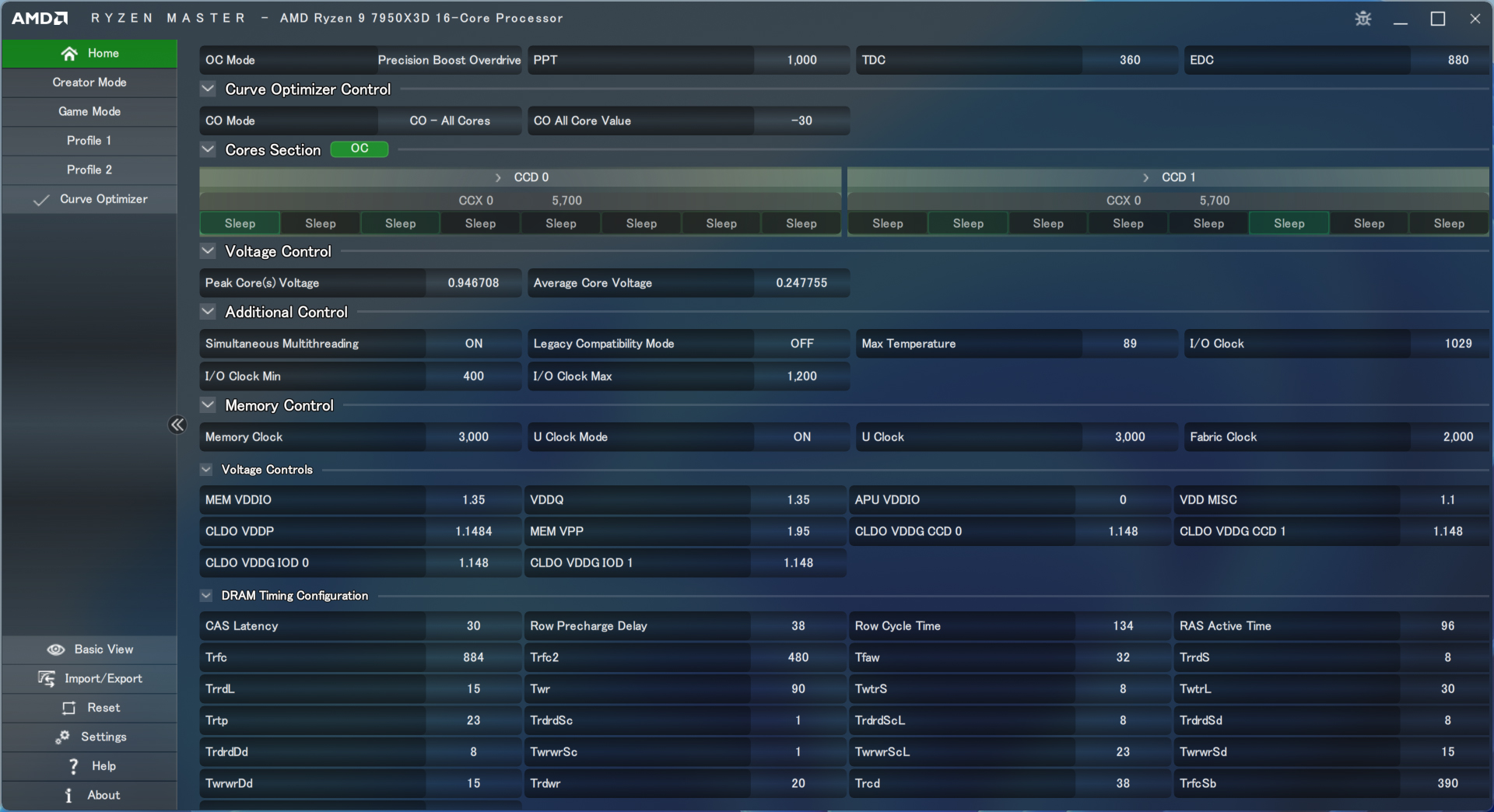Screen dimensions: 1494x812
Task: Open Import/Export via its icon
Action: pyautogui.click(x=47, y=679)
